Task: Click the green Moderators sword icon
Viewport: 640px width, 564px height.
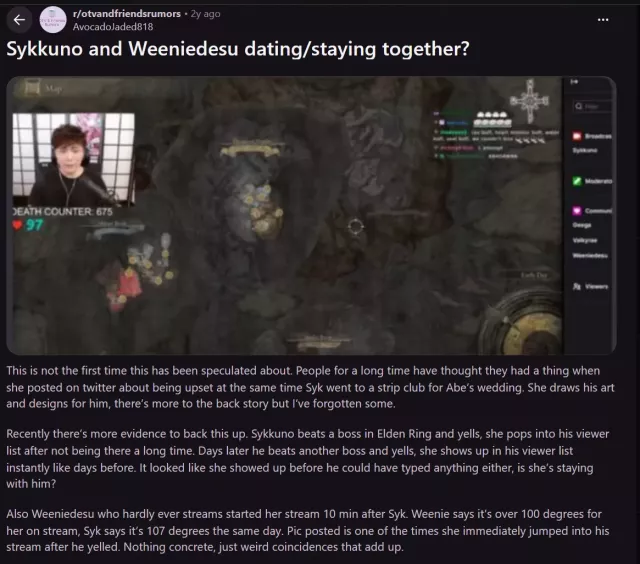Action: click(x=577, y=181)
